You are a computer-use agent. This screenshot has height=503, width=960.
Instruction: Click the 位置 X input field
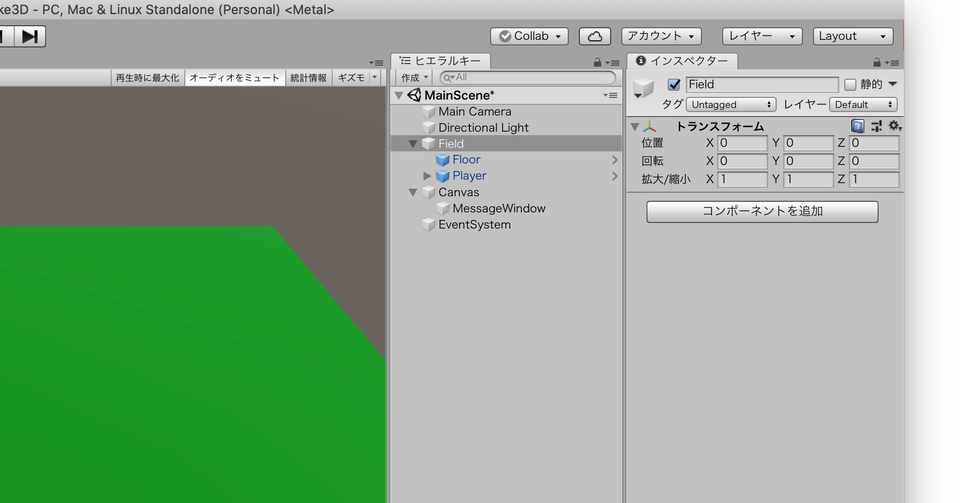(742, 143)
